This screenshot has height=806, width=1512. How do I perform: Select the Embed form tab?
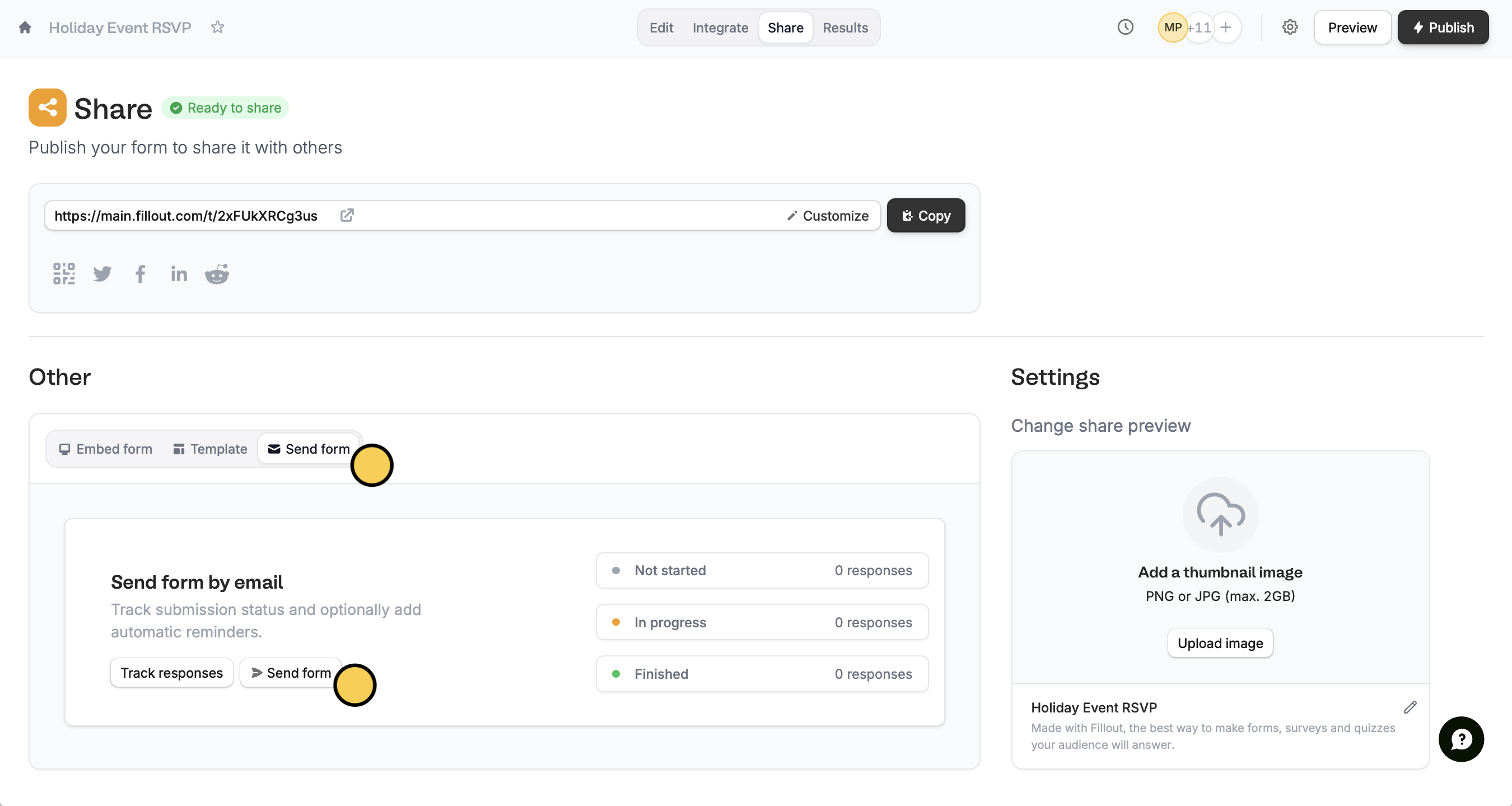(106, 449)
